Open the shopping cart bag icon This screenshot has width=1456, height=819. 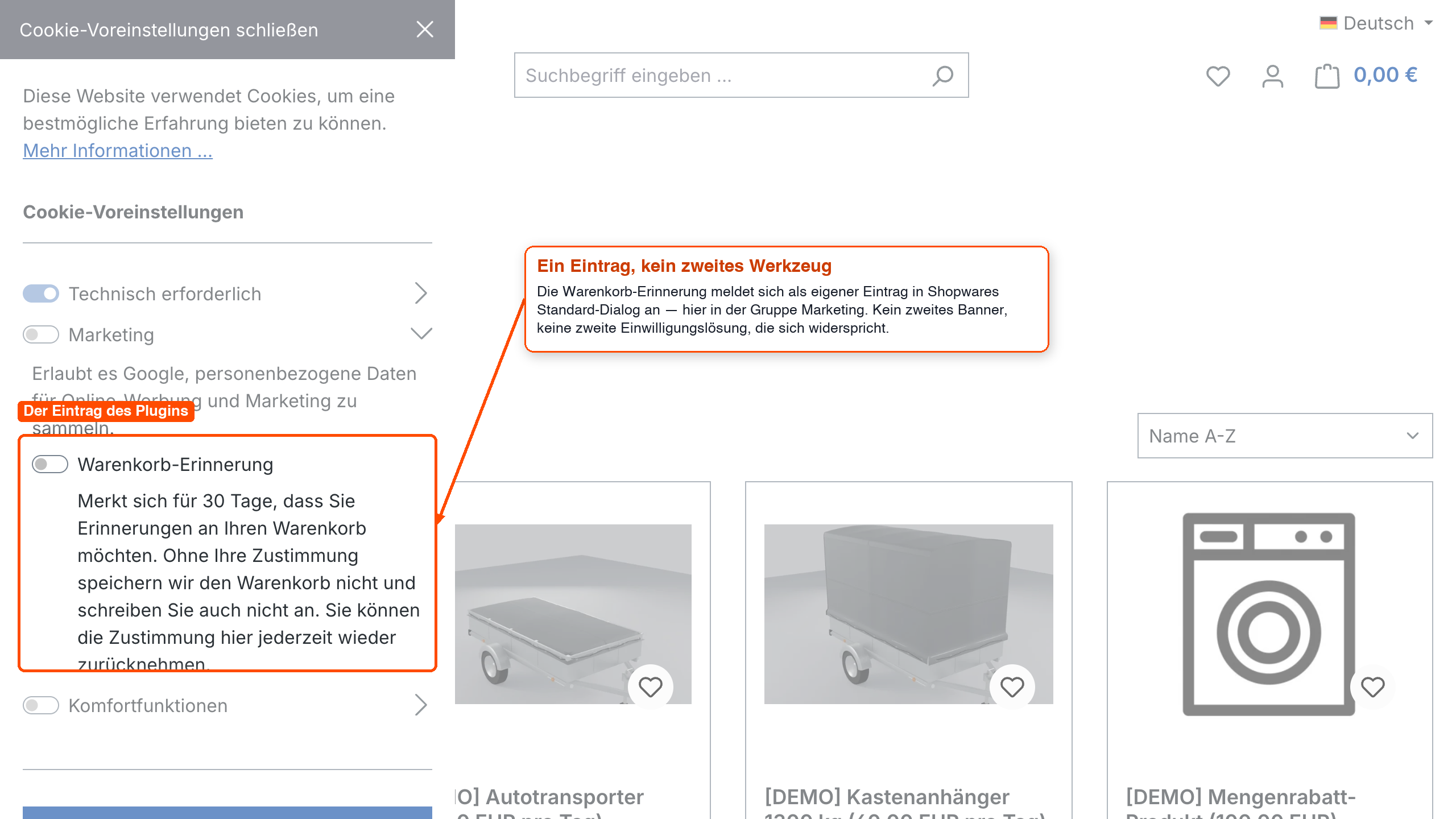pos(1326,76)
